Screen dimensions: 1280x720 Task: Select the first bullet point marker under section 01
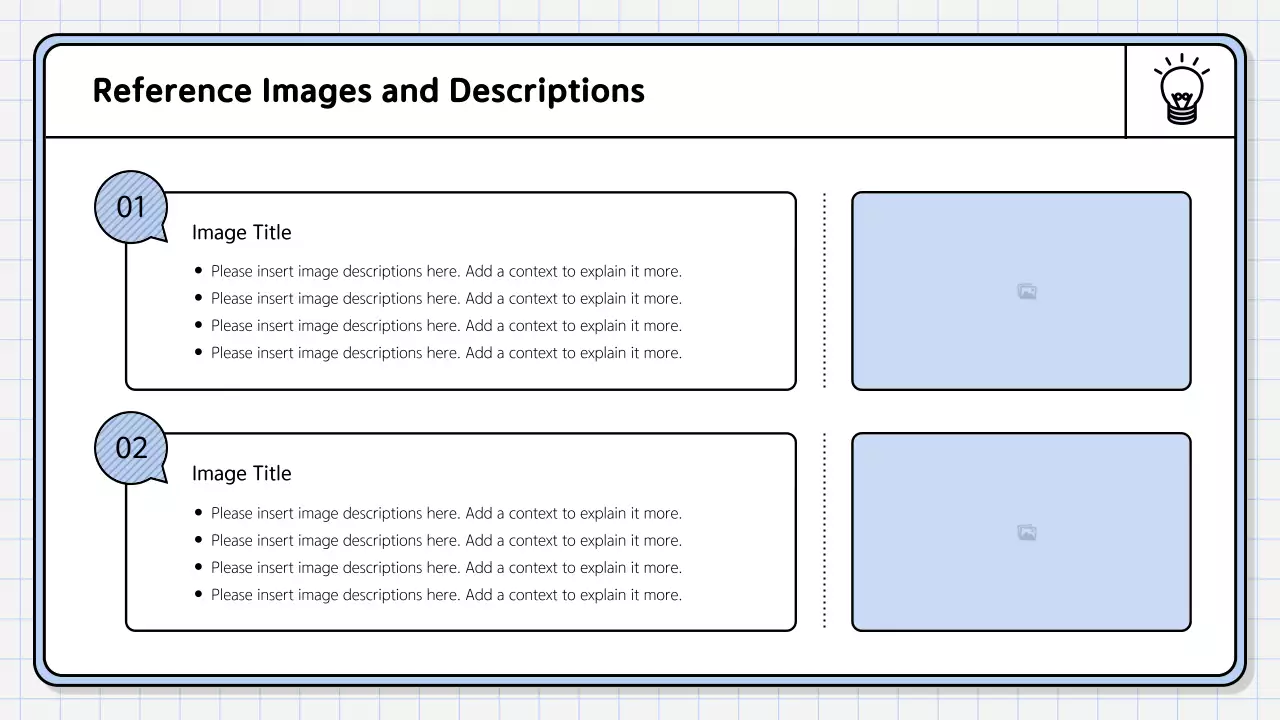(198, 270)
